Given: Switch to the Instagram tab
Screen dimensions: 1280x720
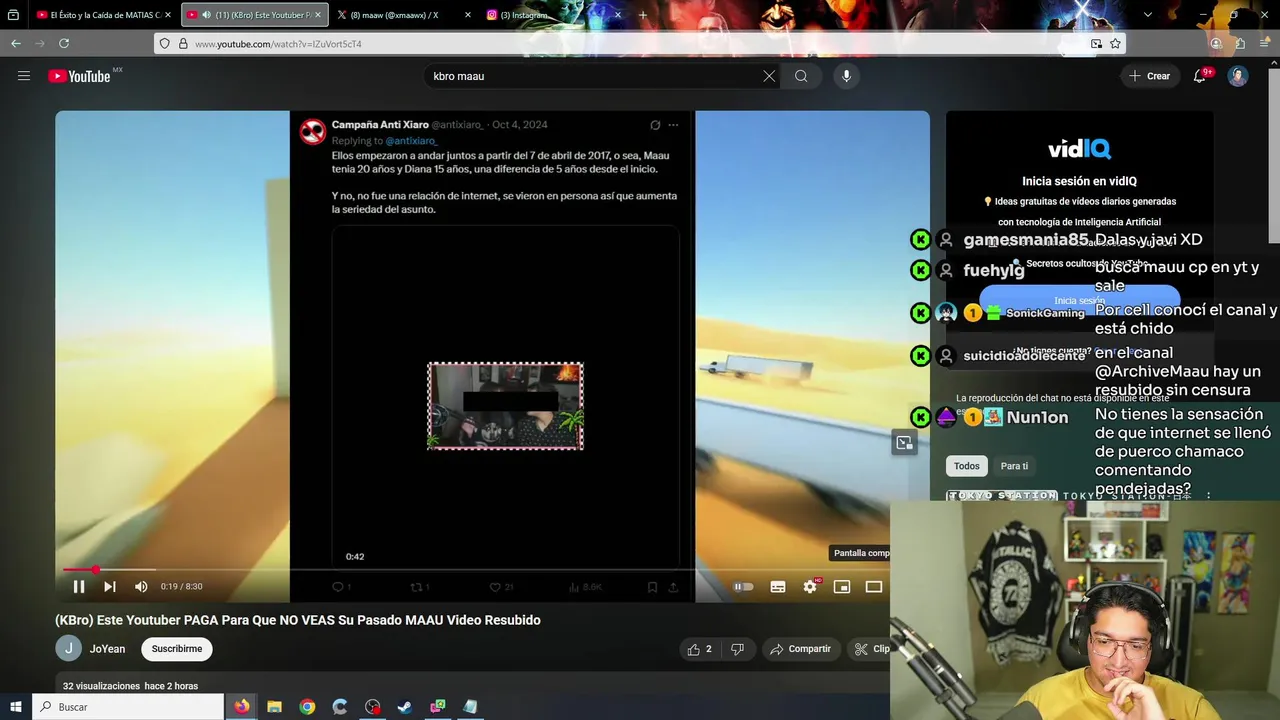Looking at the screenshot, I should pyautogui.click(x=554, y=15).
